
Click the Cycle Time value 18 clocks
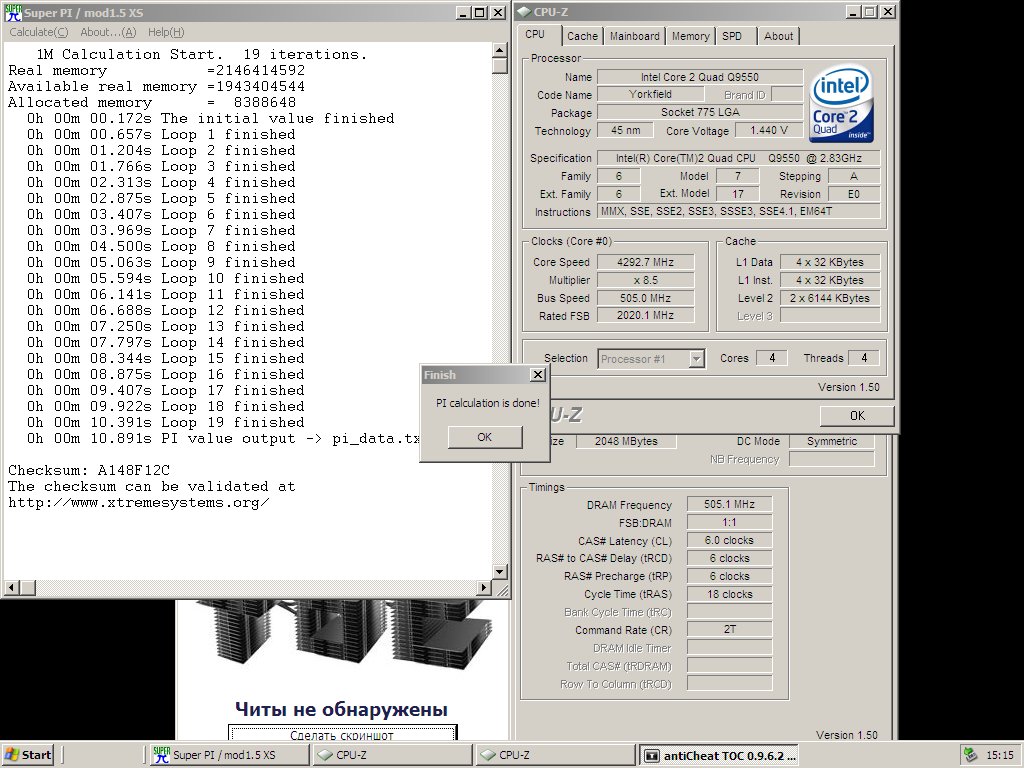point(729,594)
